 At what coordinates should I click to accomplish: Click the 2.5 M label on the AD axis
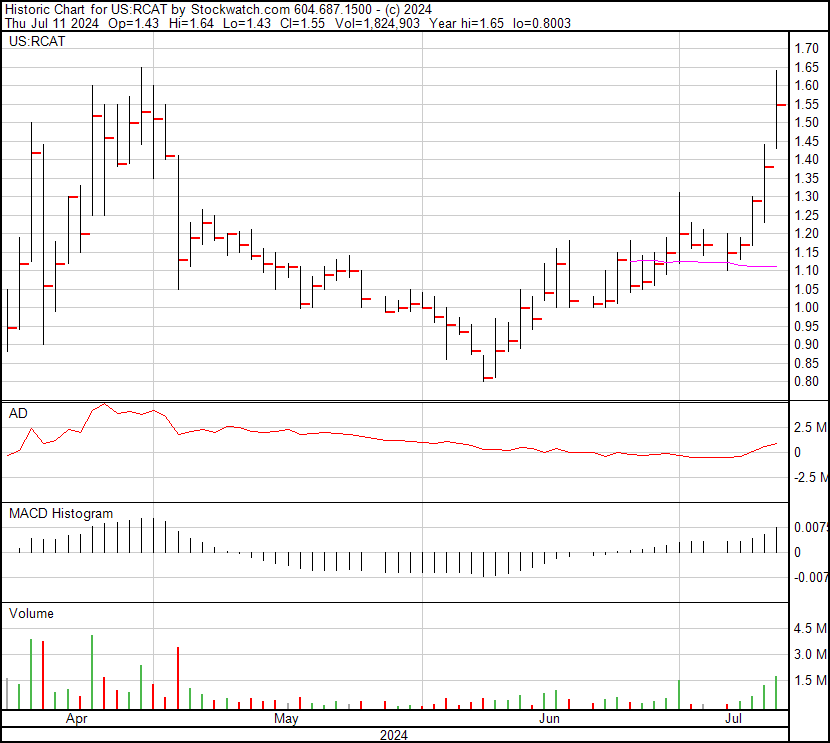coord(809,428)
